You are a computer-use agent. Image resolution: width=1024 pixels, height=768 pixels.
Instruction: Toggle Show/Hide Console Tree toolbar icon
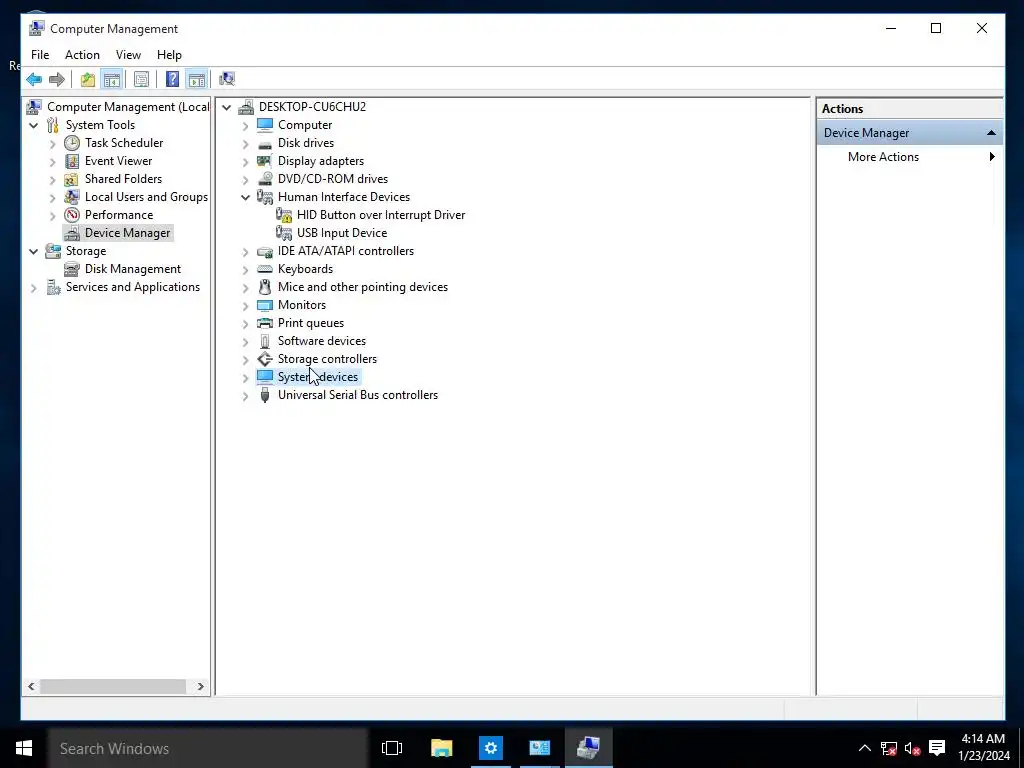(x=112, y=79)
